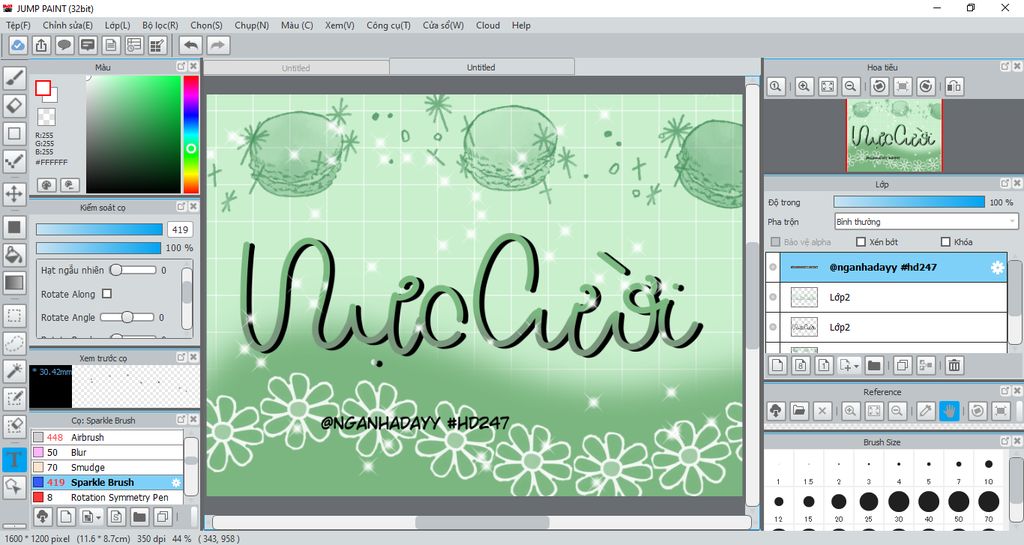This screenshot has width=1024, height=545.
Task: Select the Blur brush
Action: (x=107, y=452)
